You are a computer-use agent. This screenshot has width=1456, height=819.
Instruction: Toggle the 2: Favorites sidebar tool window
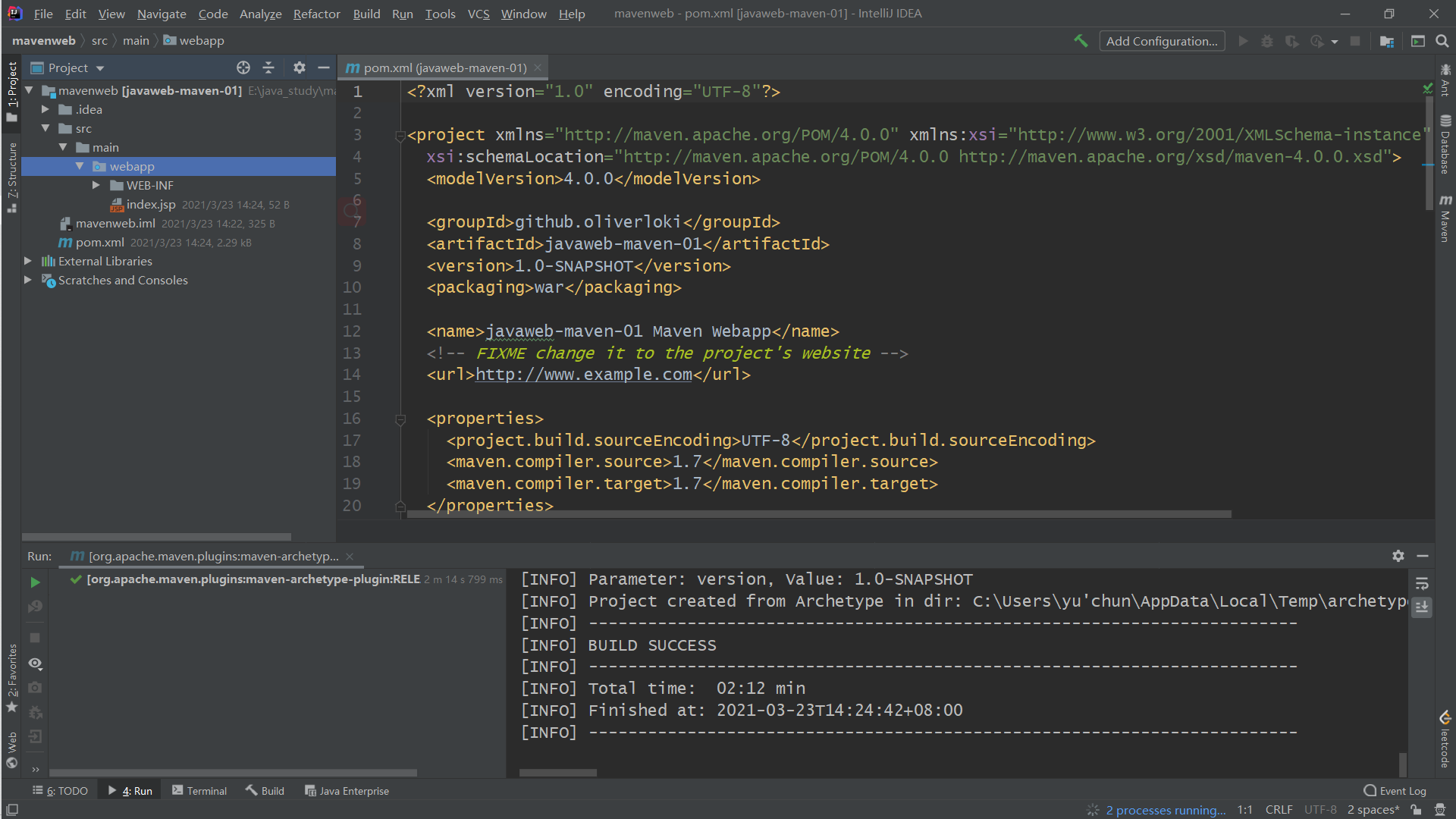tap(11, 677)
